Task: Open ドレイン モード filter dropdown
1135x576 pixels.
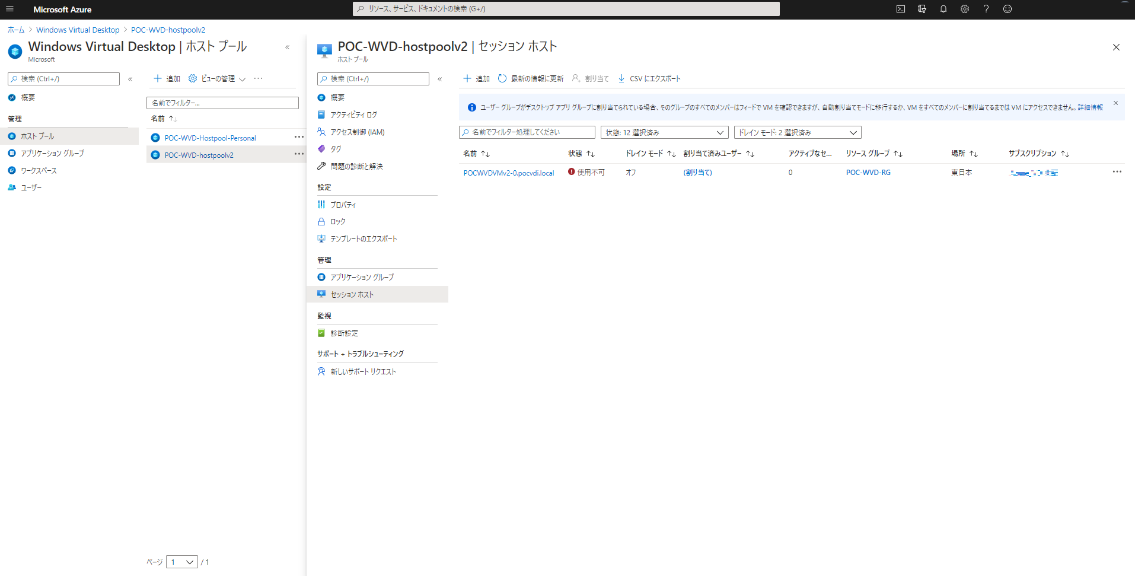Action: pos(798,132)
